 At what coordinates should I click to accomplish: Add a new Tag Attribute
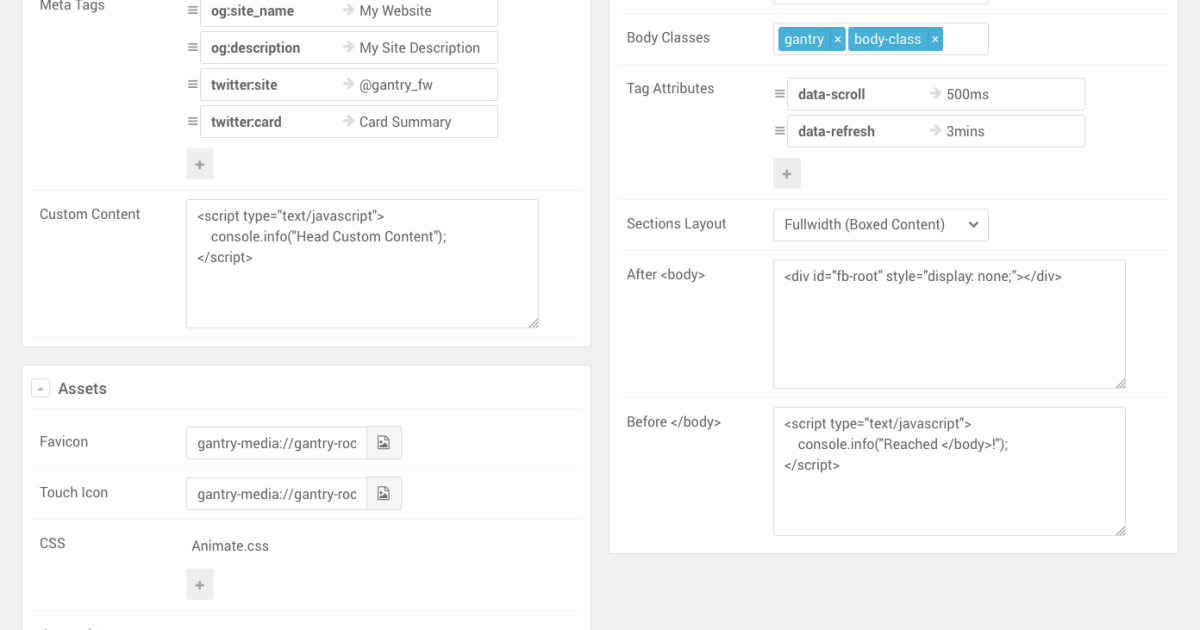click(x=787, y=174)
